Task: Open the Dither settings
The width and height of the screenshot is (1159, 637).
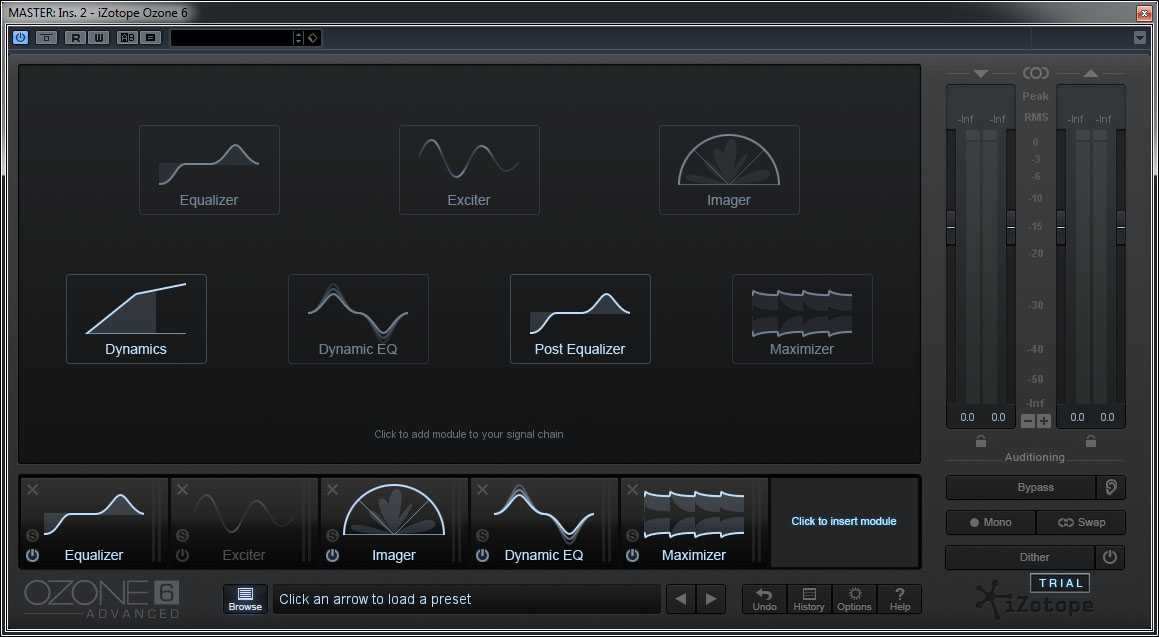Action: (1019, 557)
